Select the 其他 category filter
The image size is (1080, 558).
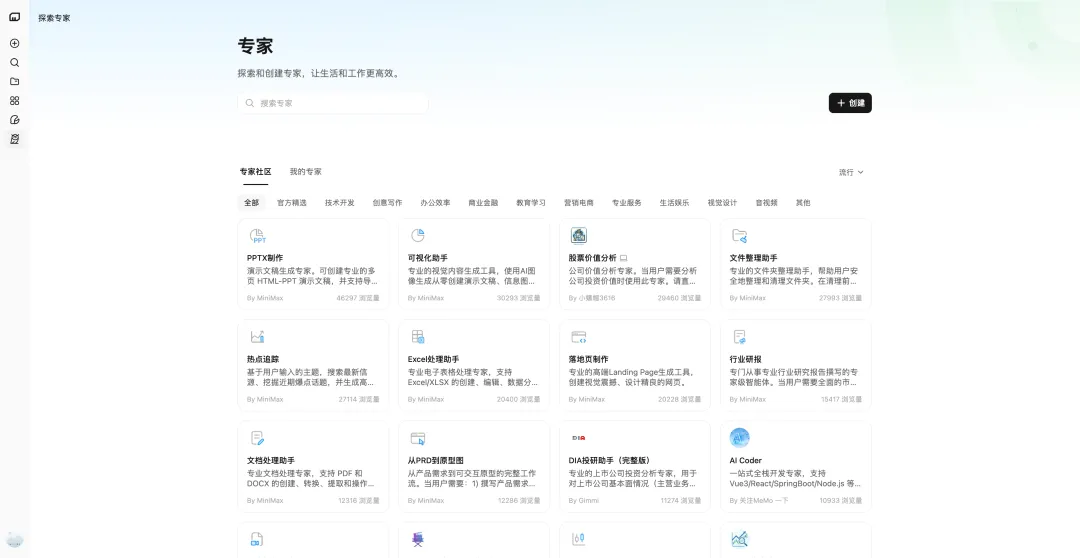tap(803, 203)
